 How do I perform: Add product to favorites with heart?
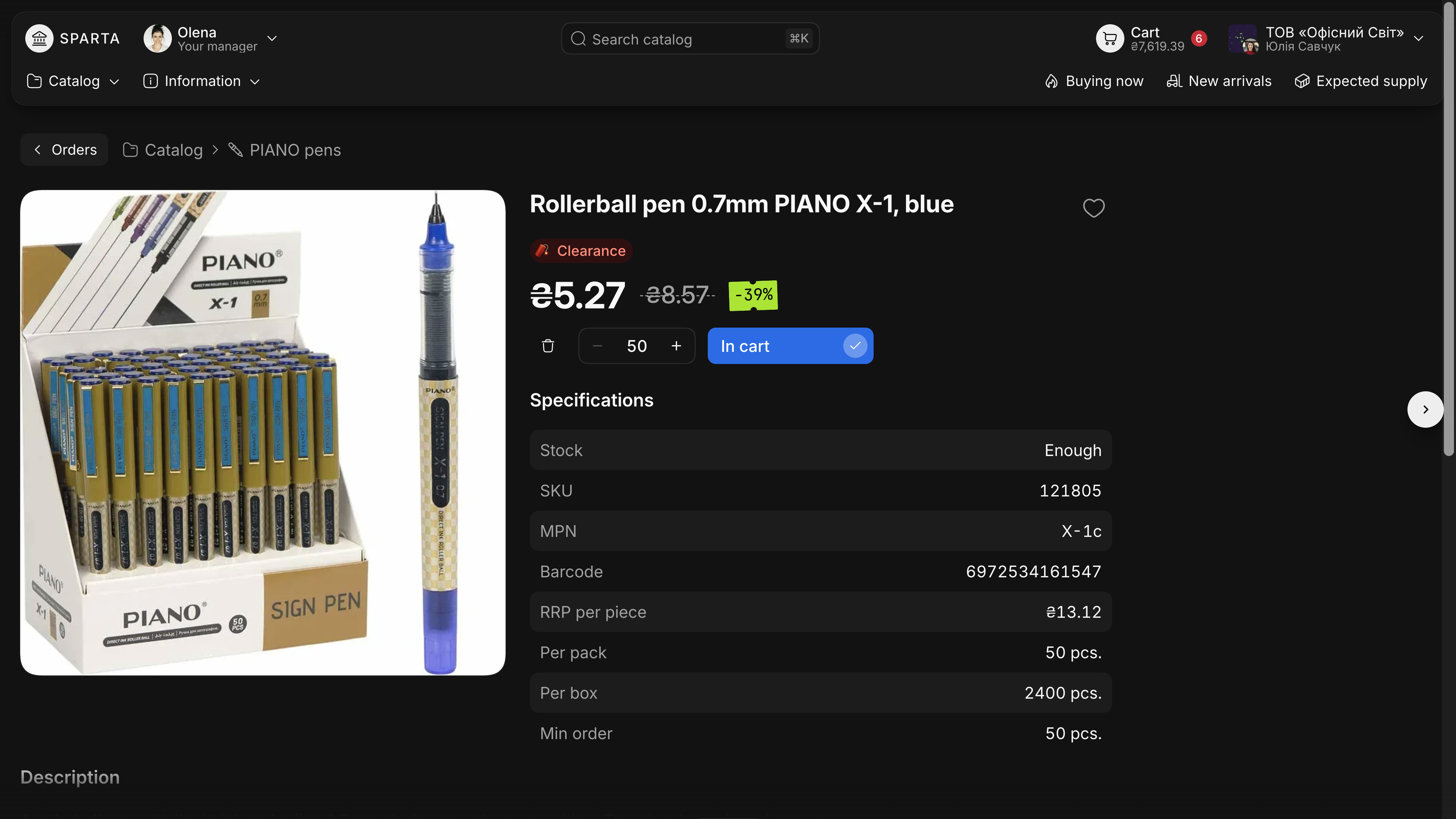[x=1093, y=207]
